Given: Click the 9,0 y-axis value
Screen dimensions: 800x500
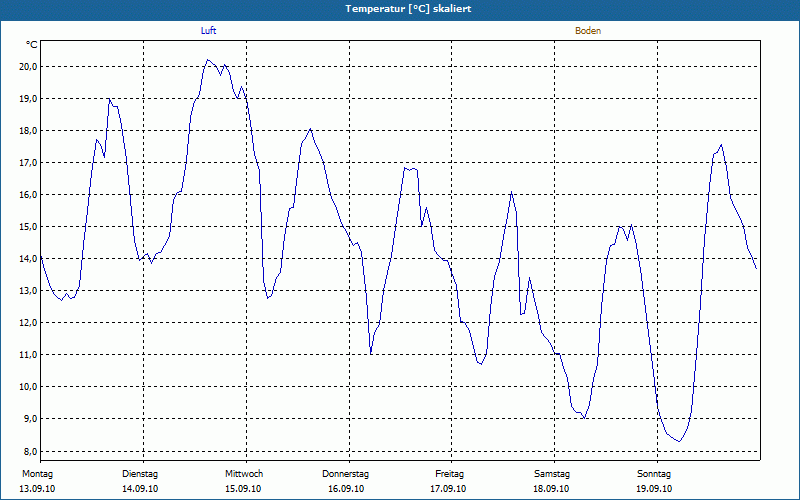Looking at the screenshot, I should tap(30, 418).
